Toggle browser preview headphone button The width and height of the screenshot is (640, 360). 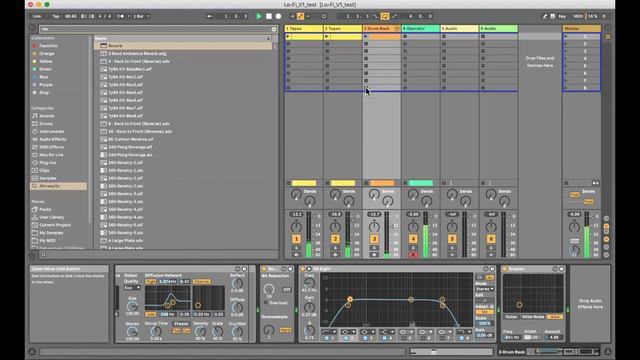(x=43, y=254)
